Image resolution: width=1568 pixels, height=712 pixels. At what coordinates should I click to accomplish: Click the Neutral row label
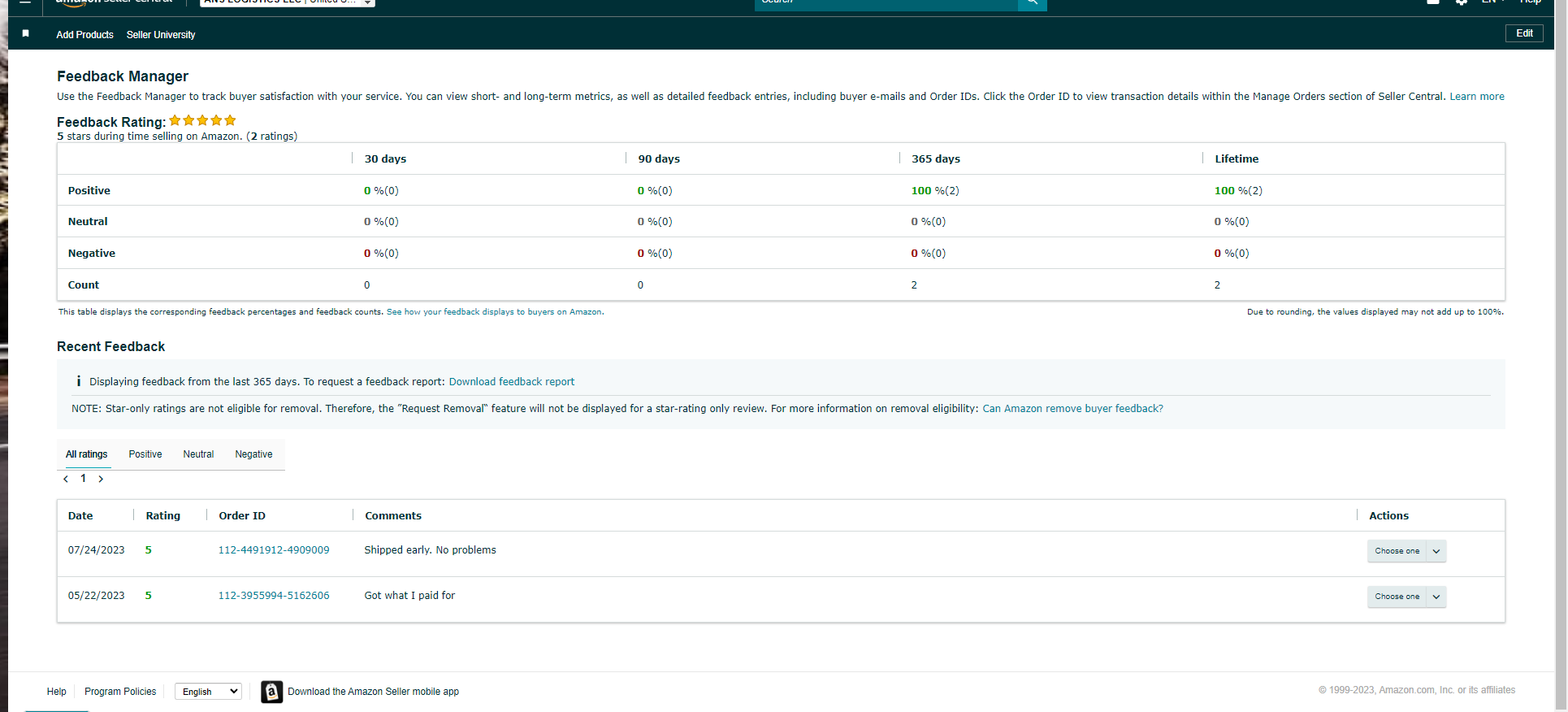pyautogui.click(x=88, y=222)
